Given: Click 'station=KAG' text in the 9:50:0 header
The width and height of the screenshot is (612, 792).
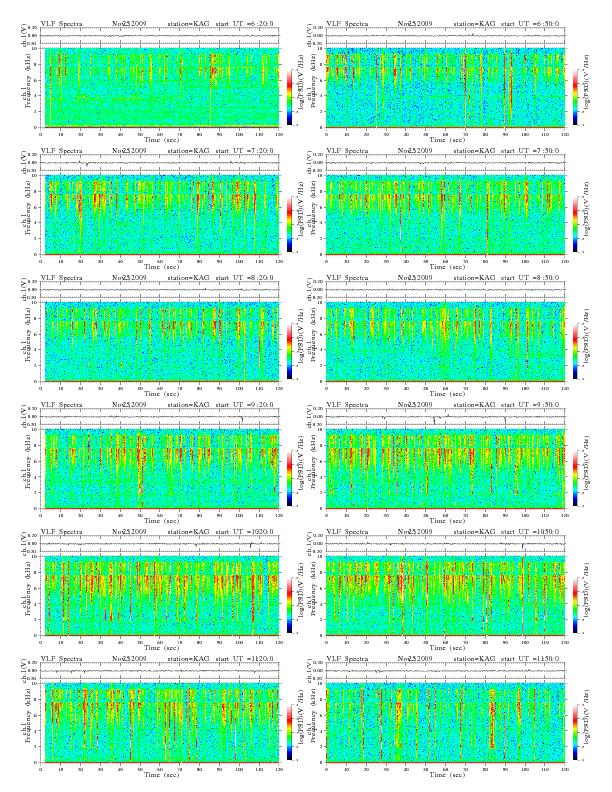Looking at the screenshot, I should click(x=474, y=405).
